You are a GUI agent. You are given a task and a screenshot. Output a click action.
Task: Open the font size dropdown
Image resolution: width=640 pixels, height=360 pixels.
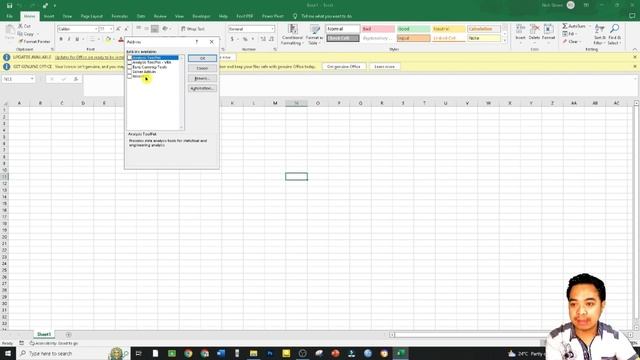point(111,29)
